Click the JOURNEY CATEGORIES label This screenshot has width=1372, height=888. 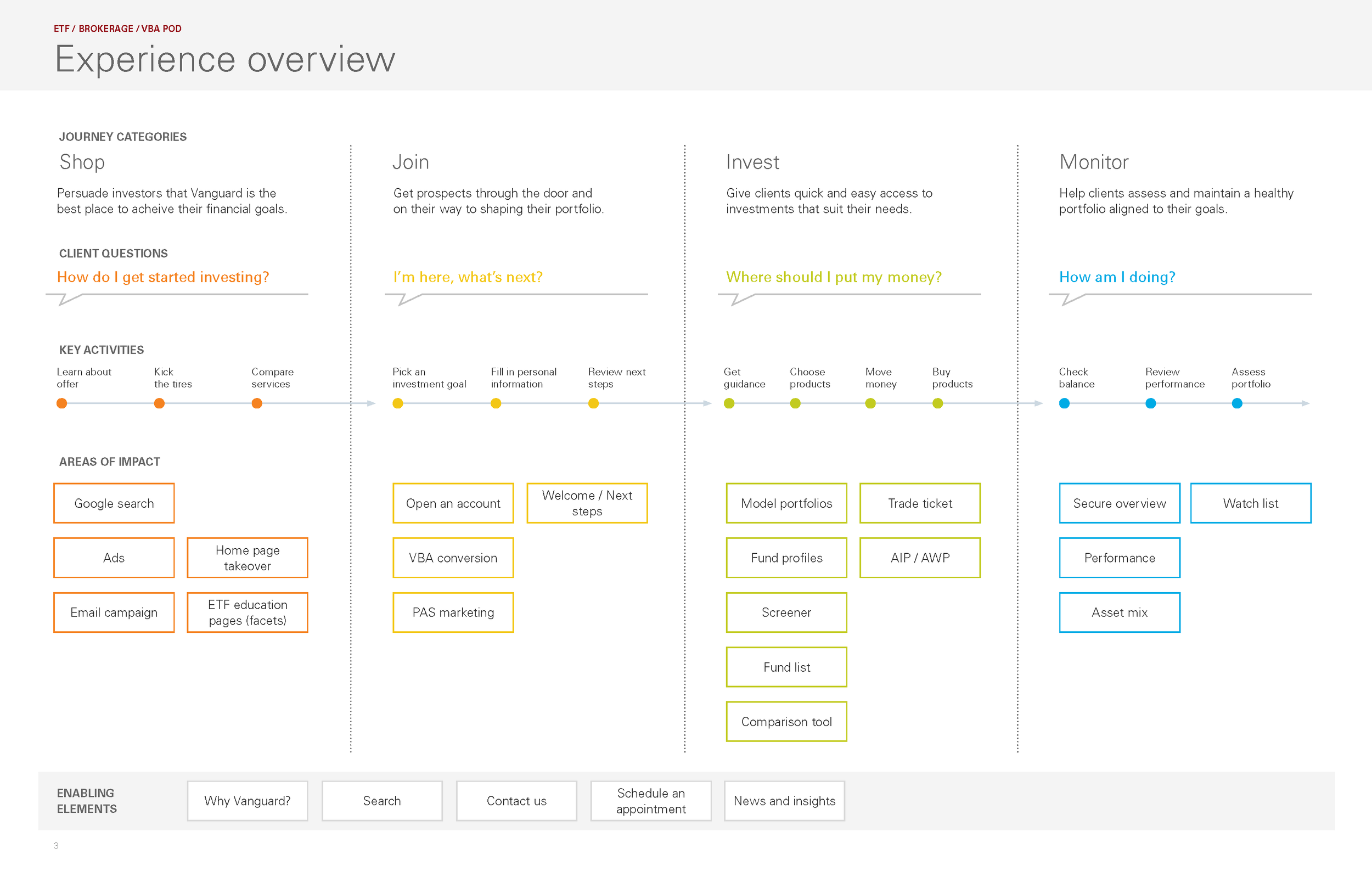[x=123, y=137]
